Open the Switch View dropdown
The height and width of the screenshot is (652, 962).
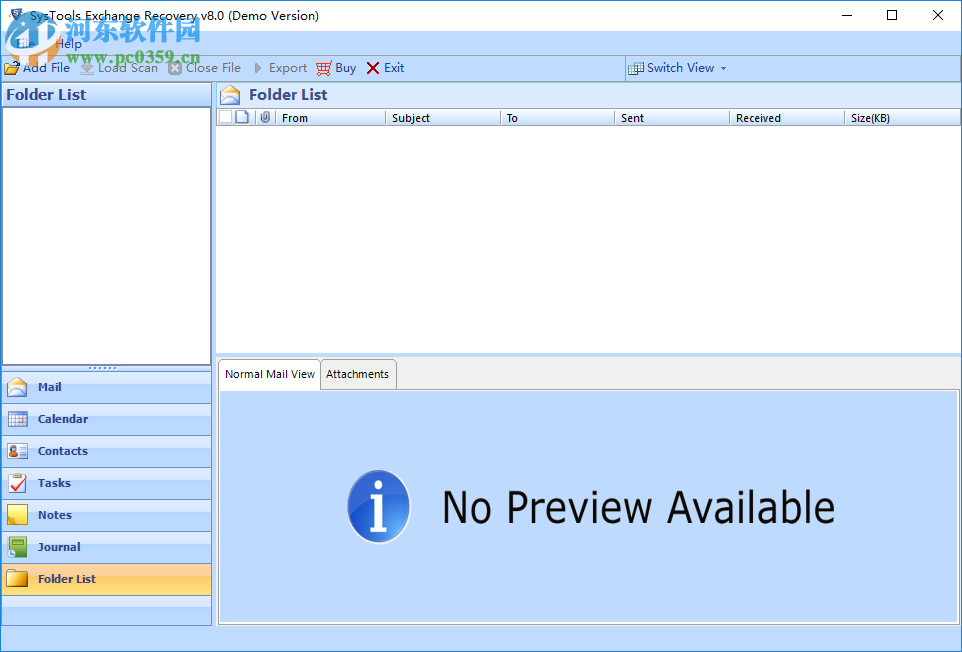pos(678,68)
